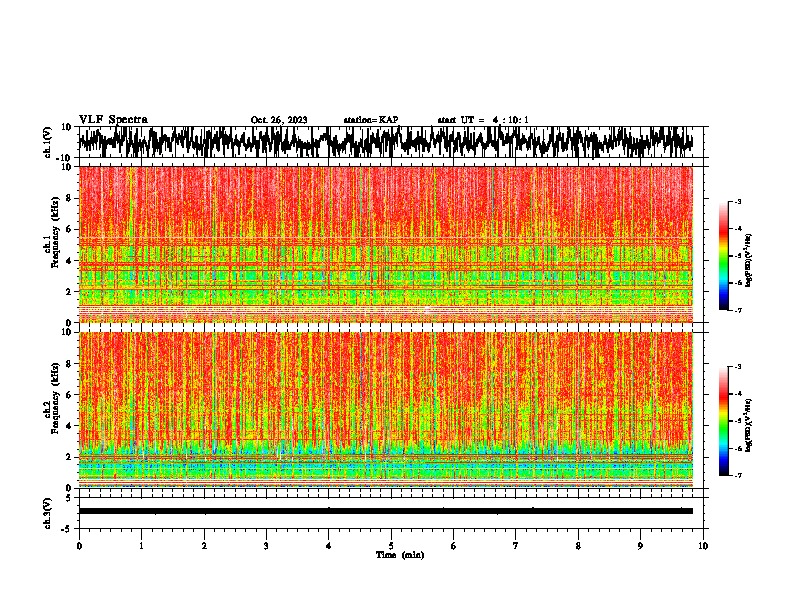Click the 0 tick on the Time axis
Image resolution: width=792 pixels, height=612 pixels.
click(x=79, y=546)
